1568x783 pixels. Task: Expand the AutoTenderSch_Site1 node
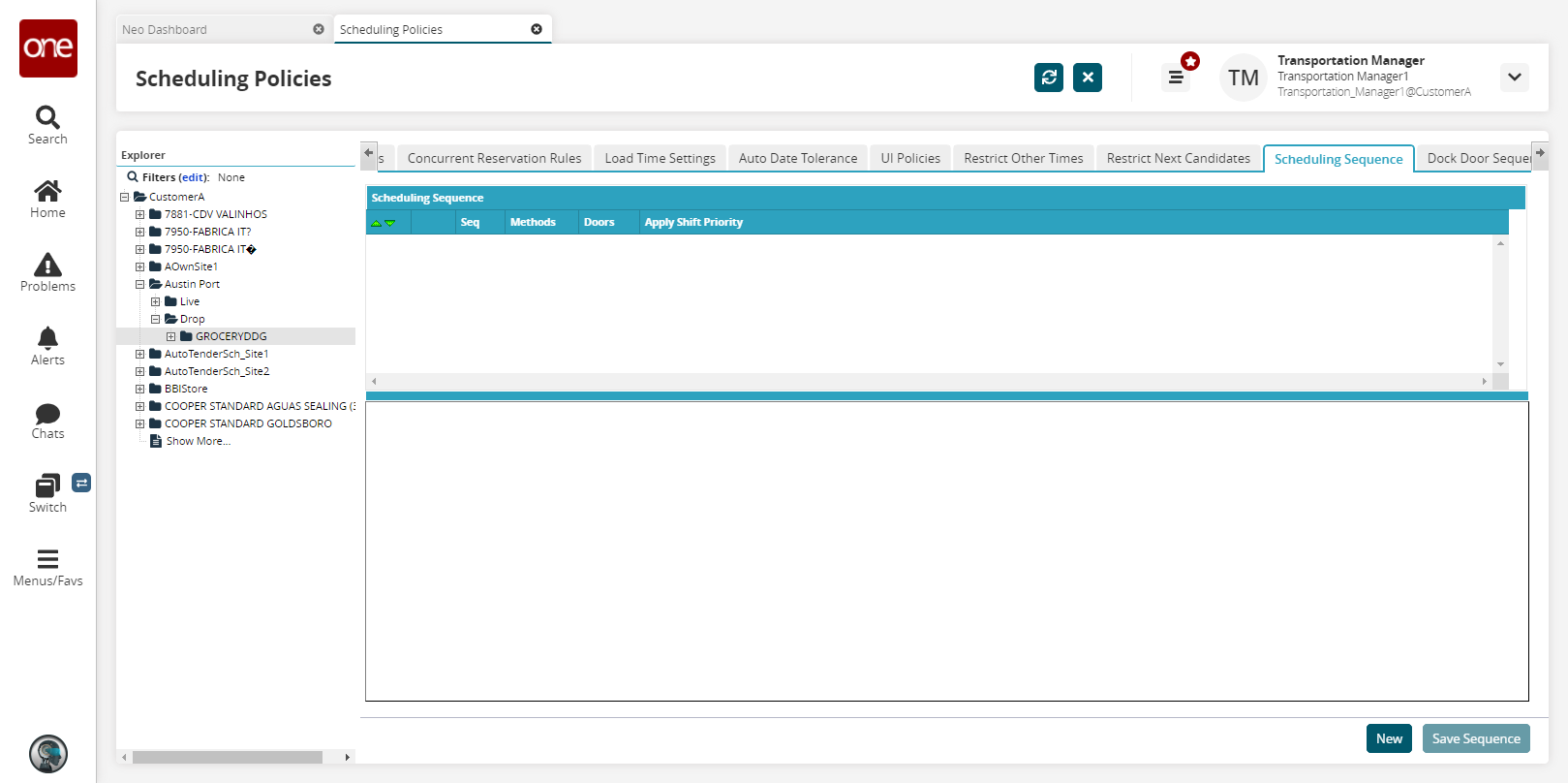pyautogui.click(x=139, y=354)
